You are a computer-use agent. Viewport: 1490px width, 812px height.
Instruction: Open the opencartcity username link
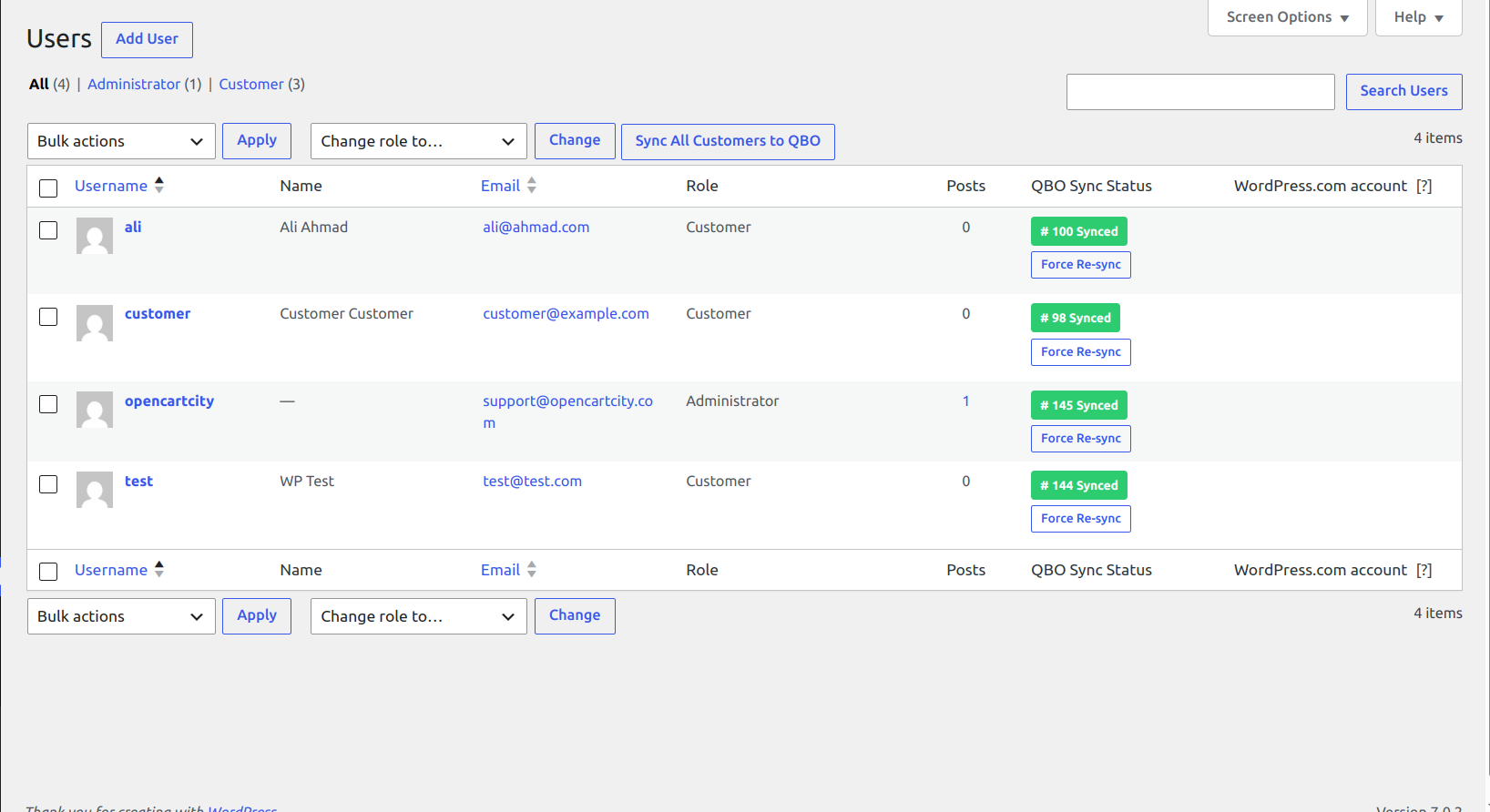pyautogui.click(x=169, y=401)
